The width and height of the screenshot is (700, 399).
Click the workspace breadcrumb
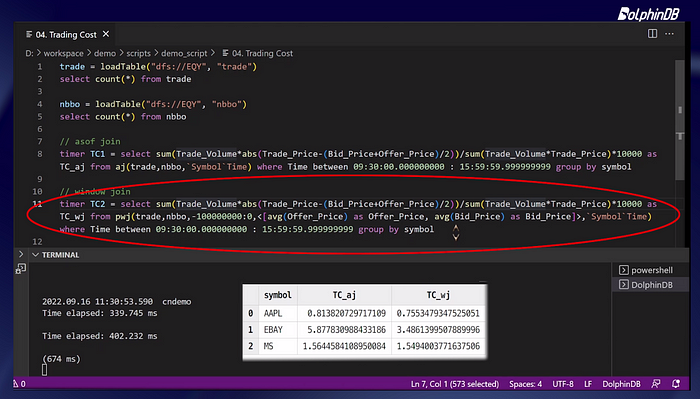[x=63, y=53]
